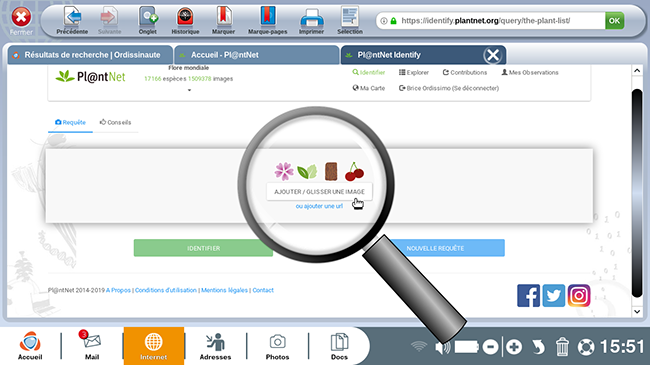Open the A Propos link
This screenshot has height=365, width=650.
point(118,290)
